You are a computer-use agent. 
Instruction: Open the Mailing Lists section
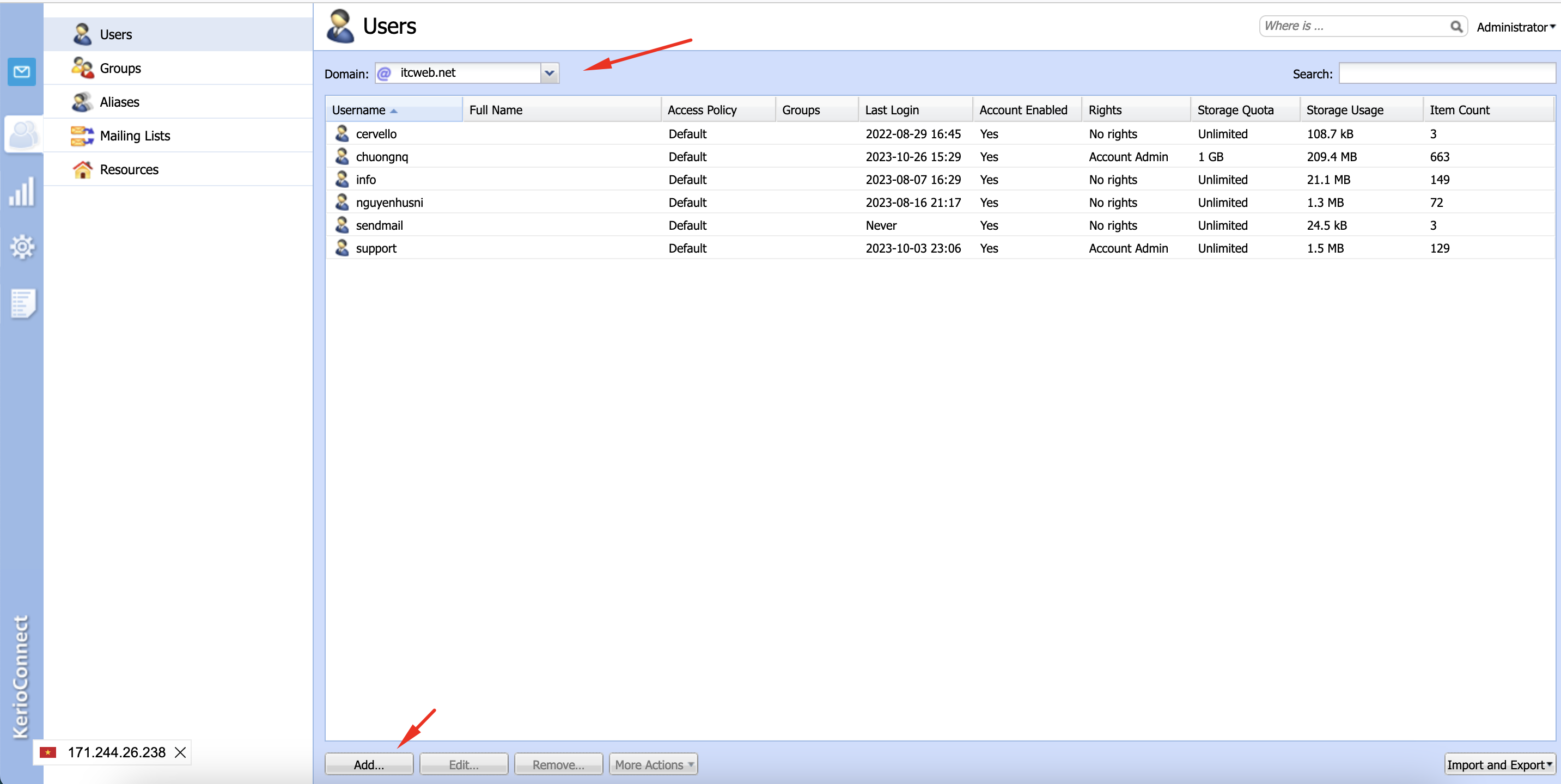coord(135,136)
